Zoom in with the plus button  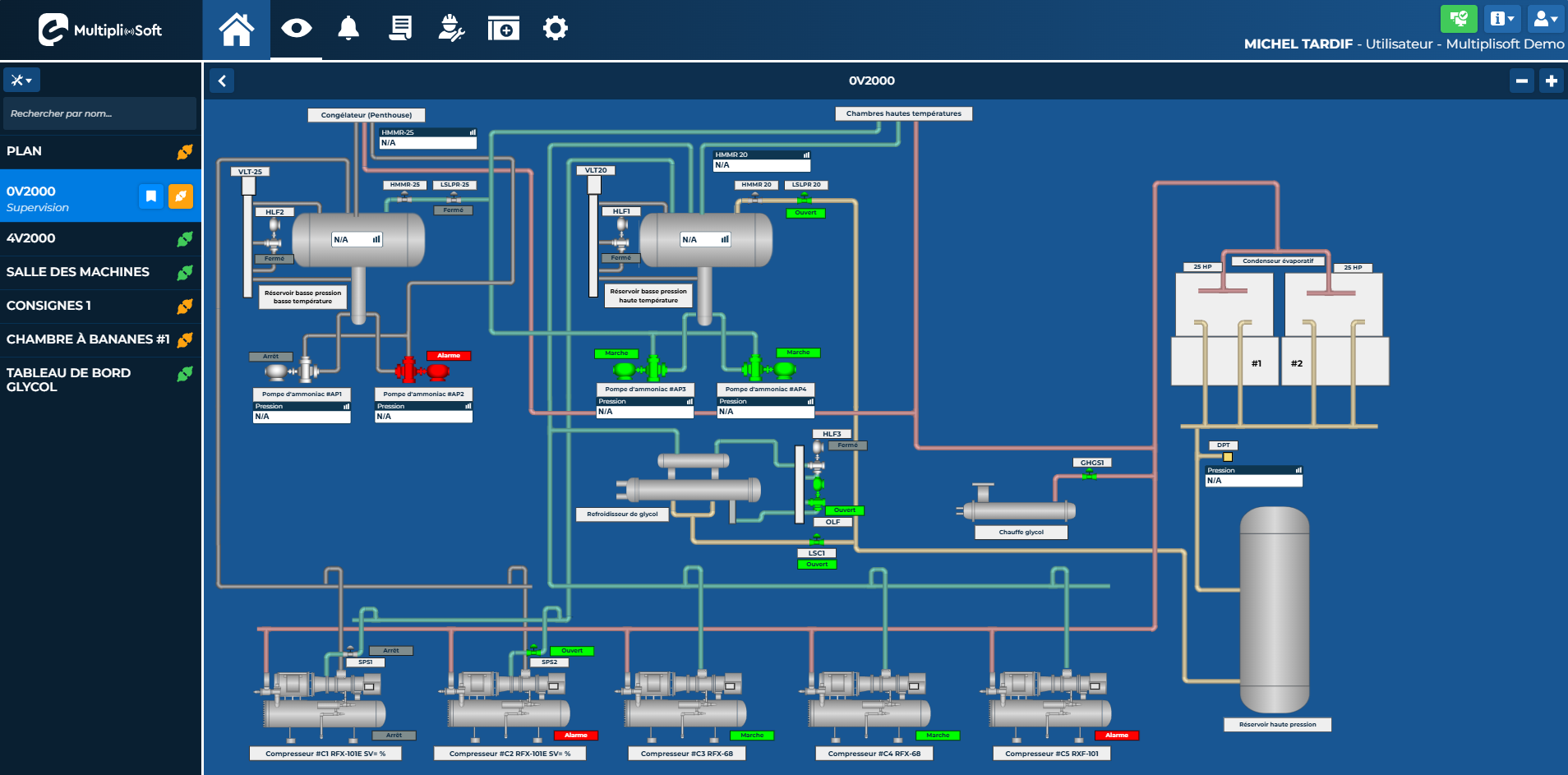pos(1552,81)
